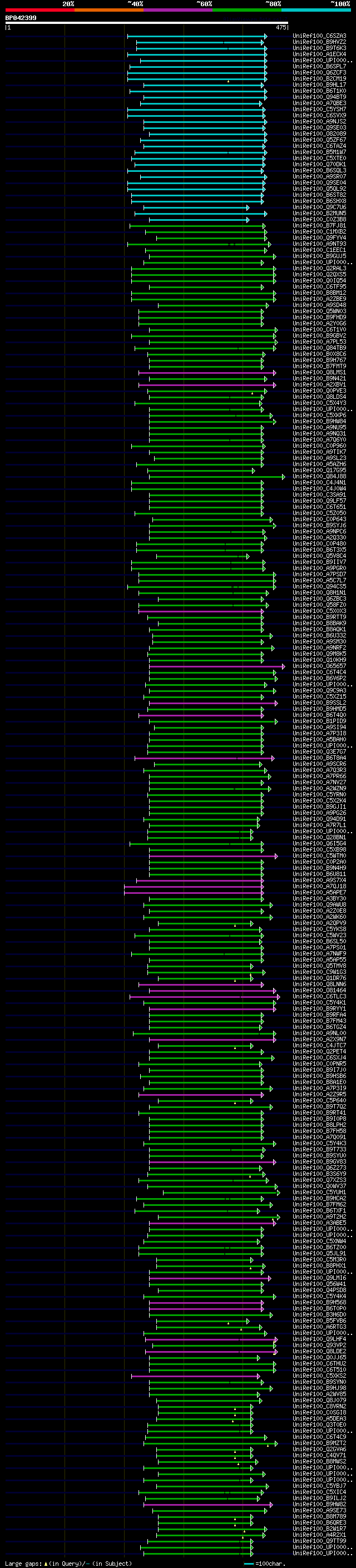356x1568 pixels.
Task: Select UniRef100_Q94BT9 in the hit list
Action: (319, 97)
